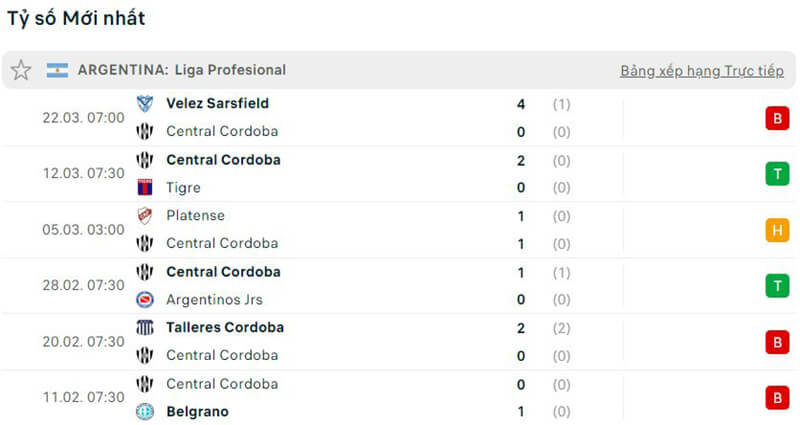This screenshot has width=800, height=425.
Task: Click the Belgrano team crest
Action: point(145,411)
